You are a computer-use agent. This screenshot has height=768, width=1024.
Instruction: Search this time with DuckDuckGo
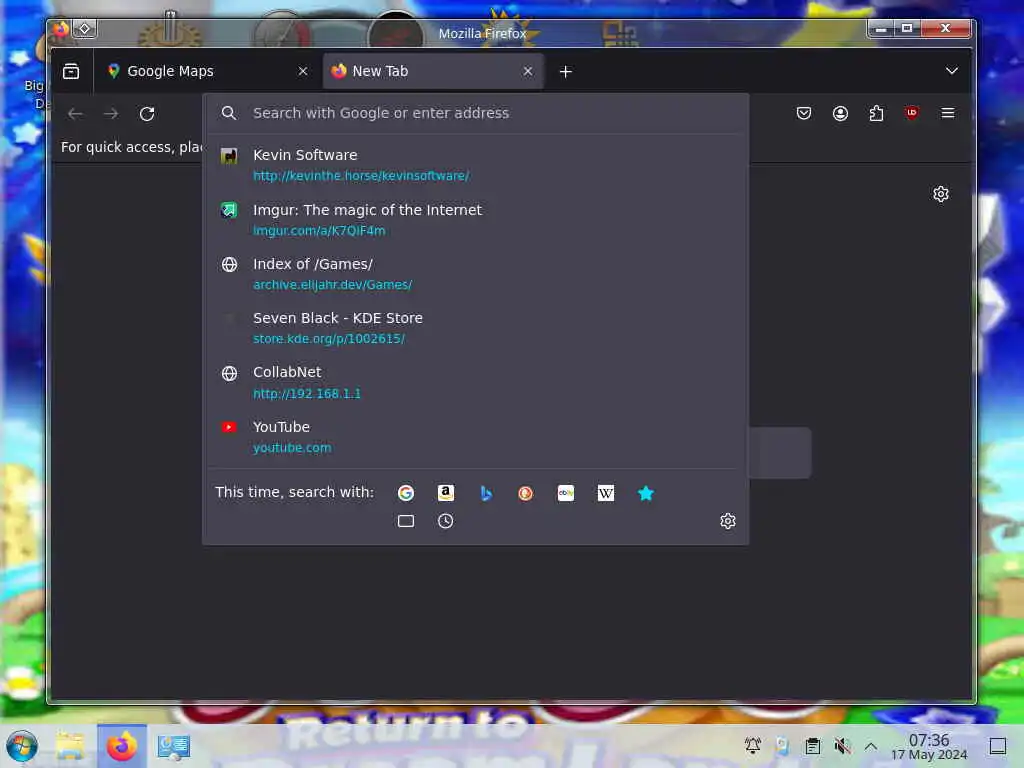click(526, 493)
